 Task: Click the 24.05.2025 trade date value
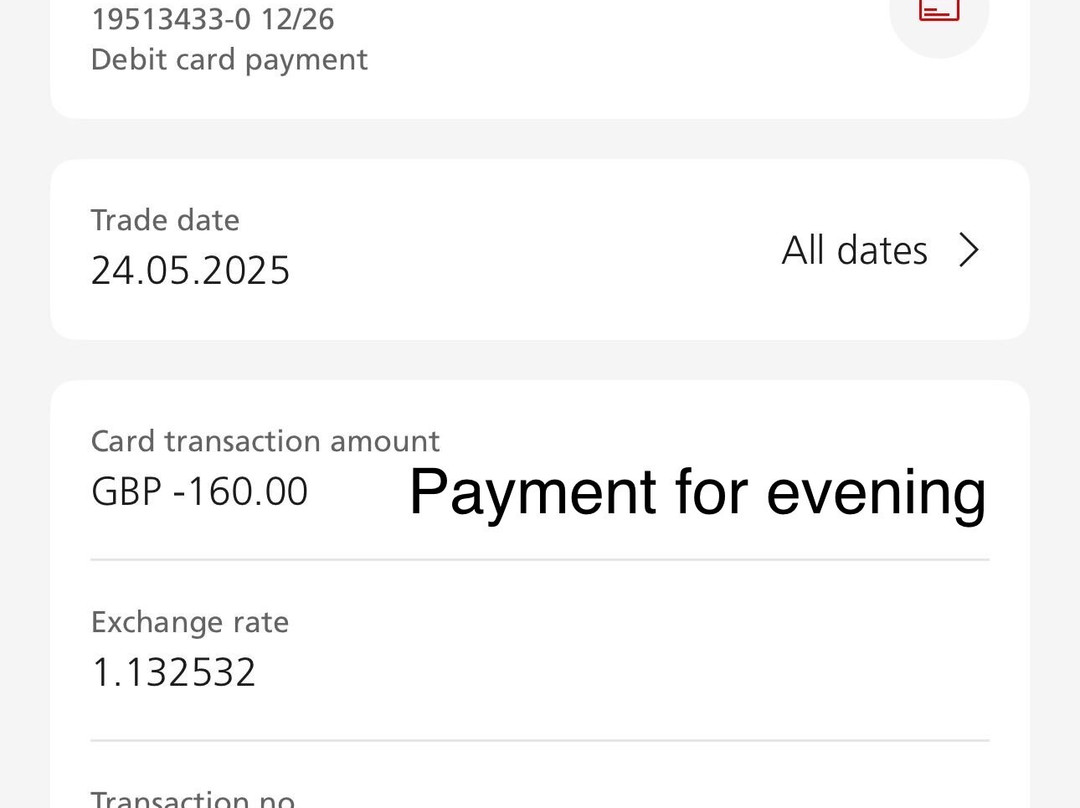190,270
